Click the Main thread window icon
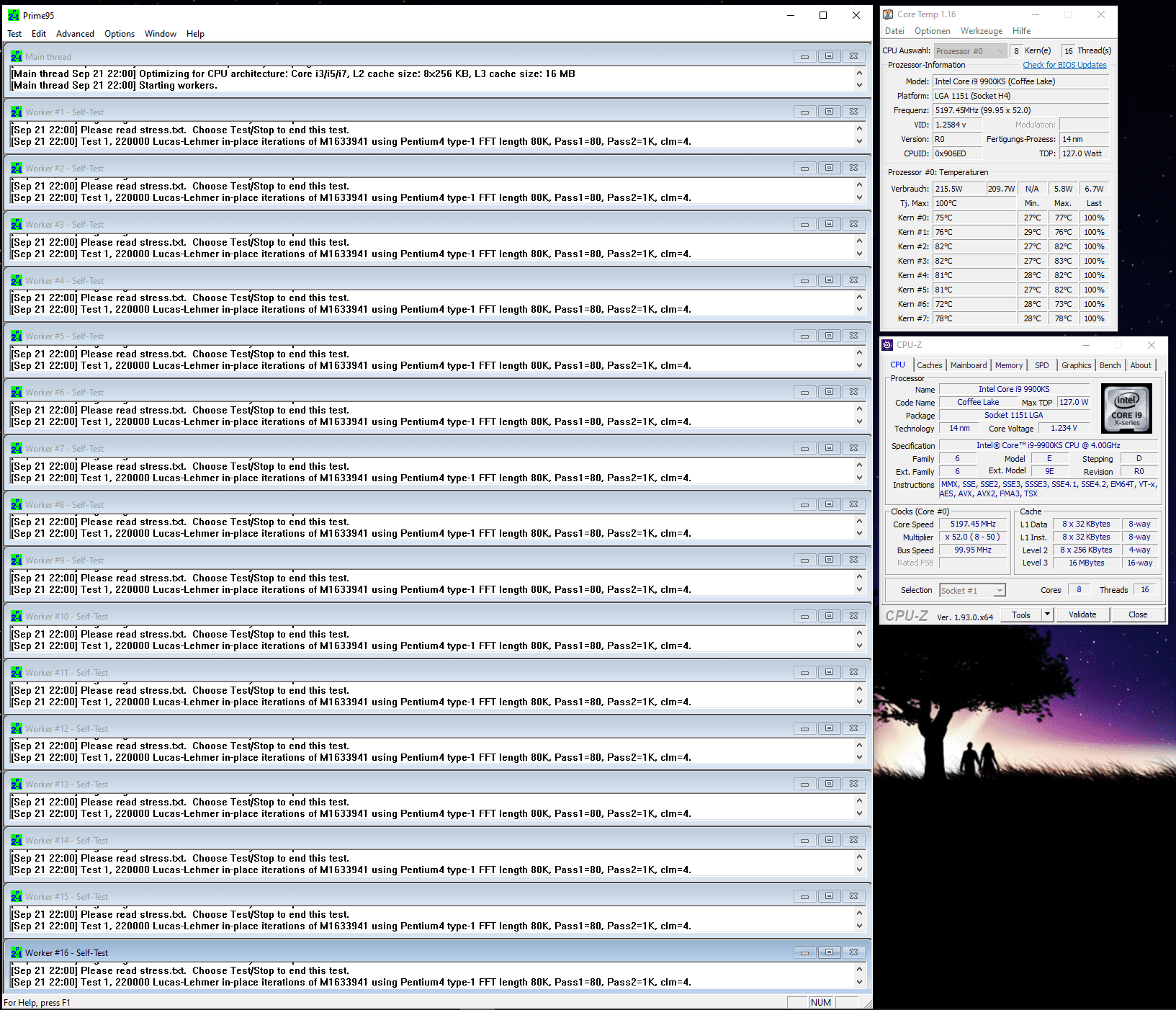 pos(17,56)
